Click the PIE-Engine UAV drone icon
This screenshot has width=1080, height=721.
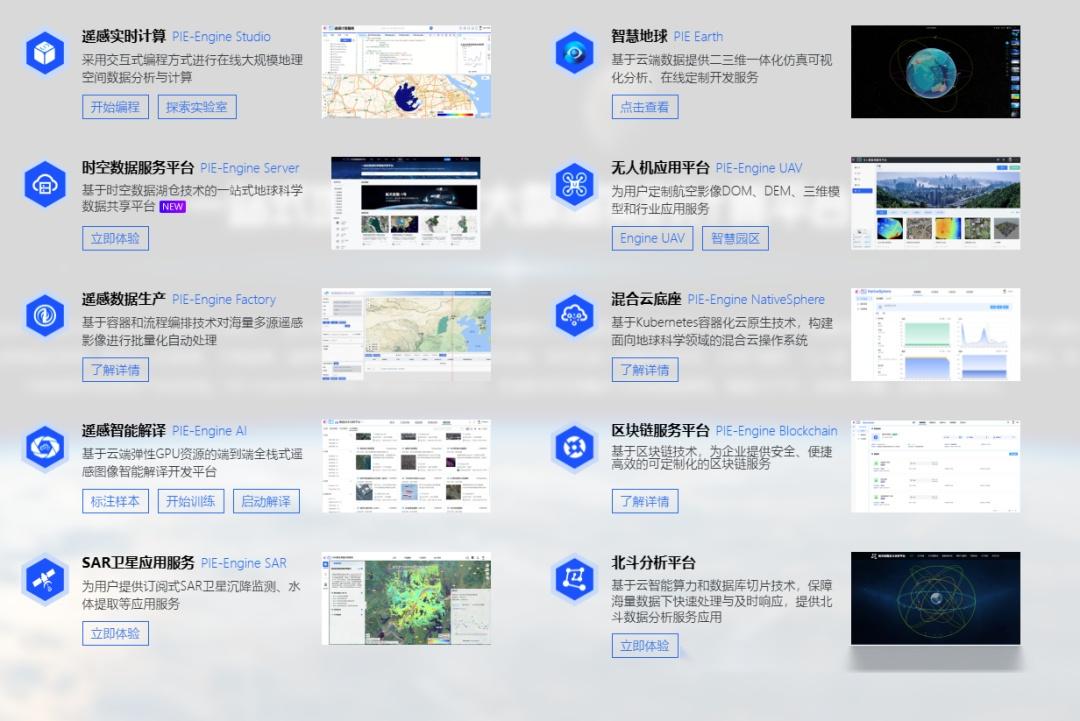574,185
